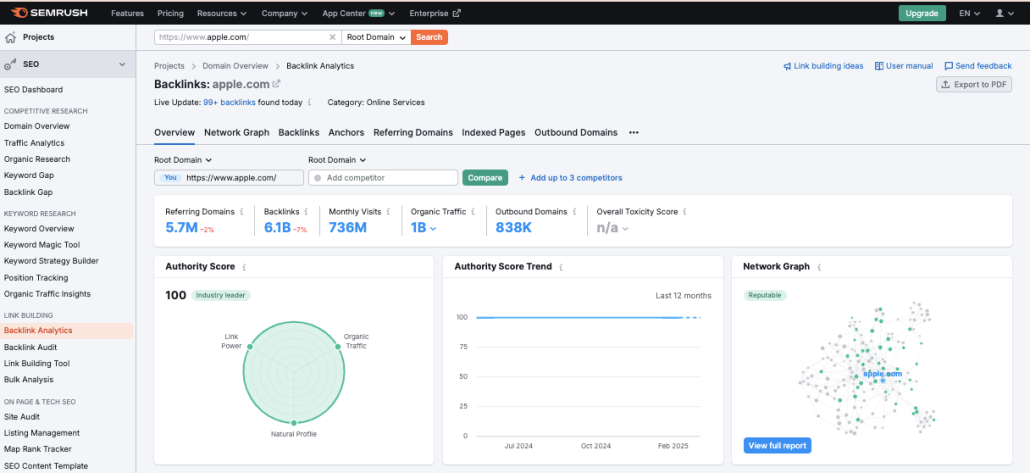Show Monthly Visits info icon
This screenshot has width=1030, height=473.
pyautogui.click(x=389, y=212)
